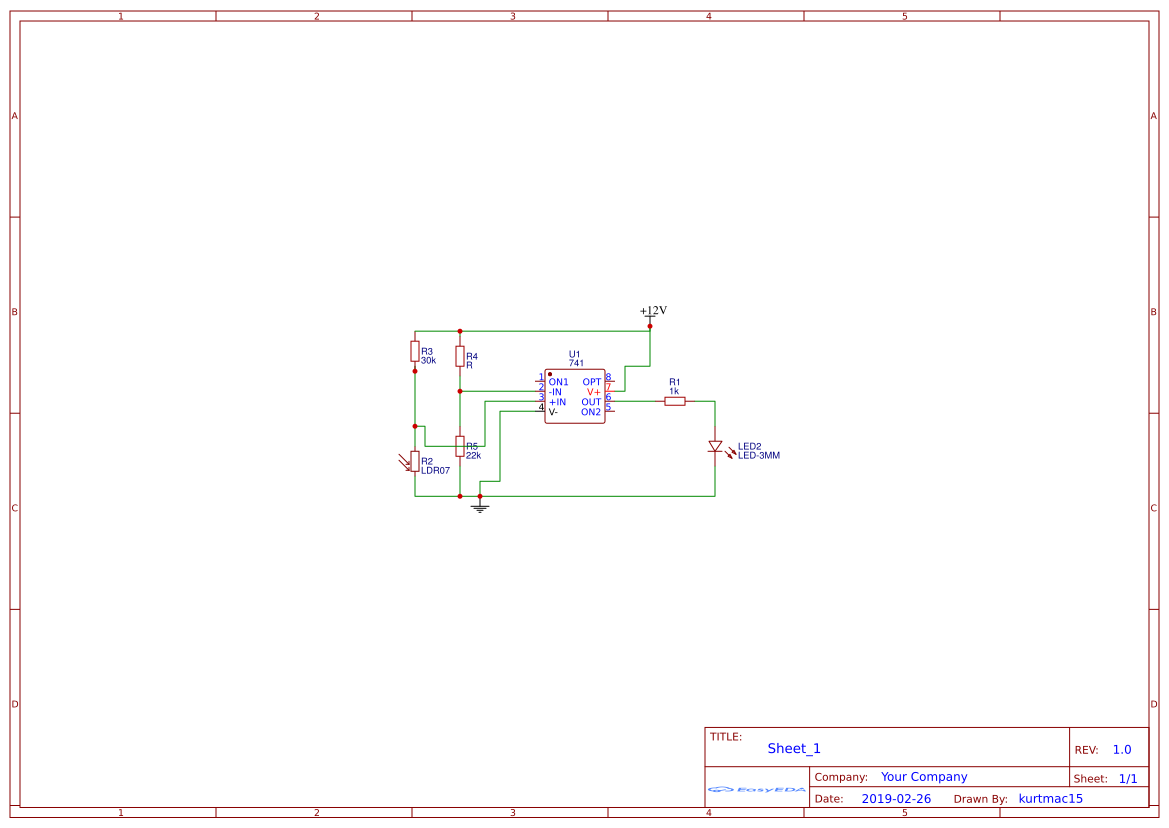Click the V+ pin 7 label
1169x828 pixels.
tap(593, 392)
